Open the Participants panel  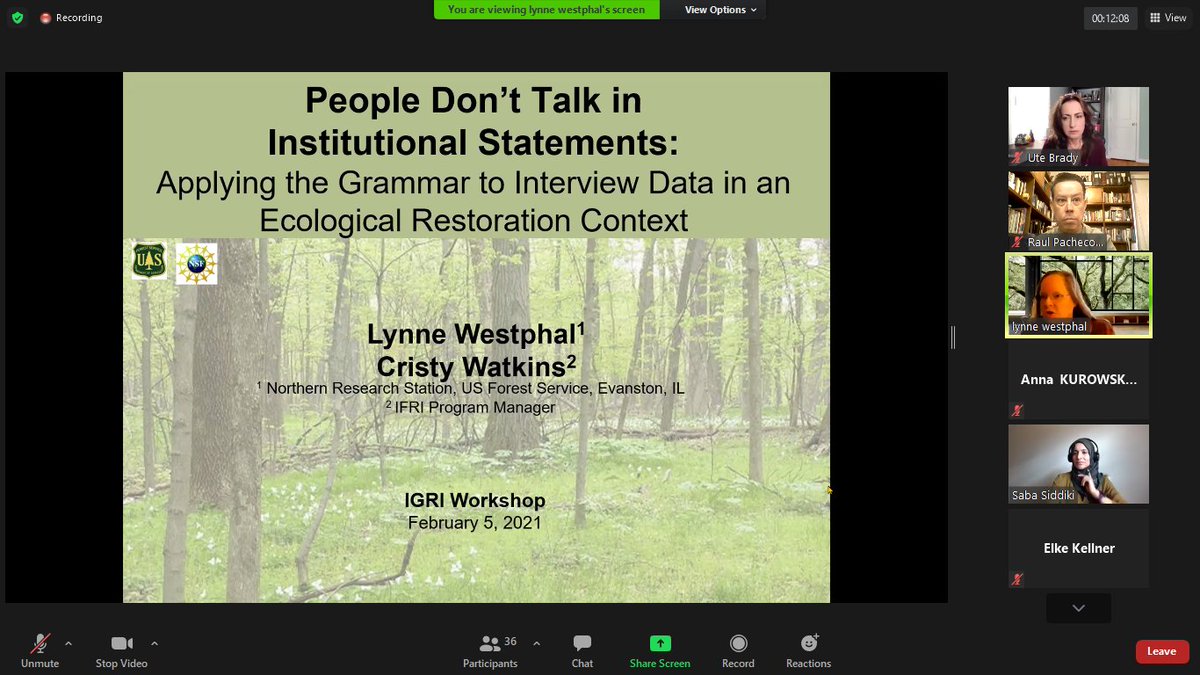(490, 651)
